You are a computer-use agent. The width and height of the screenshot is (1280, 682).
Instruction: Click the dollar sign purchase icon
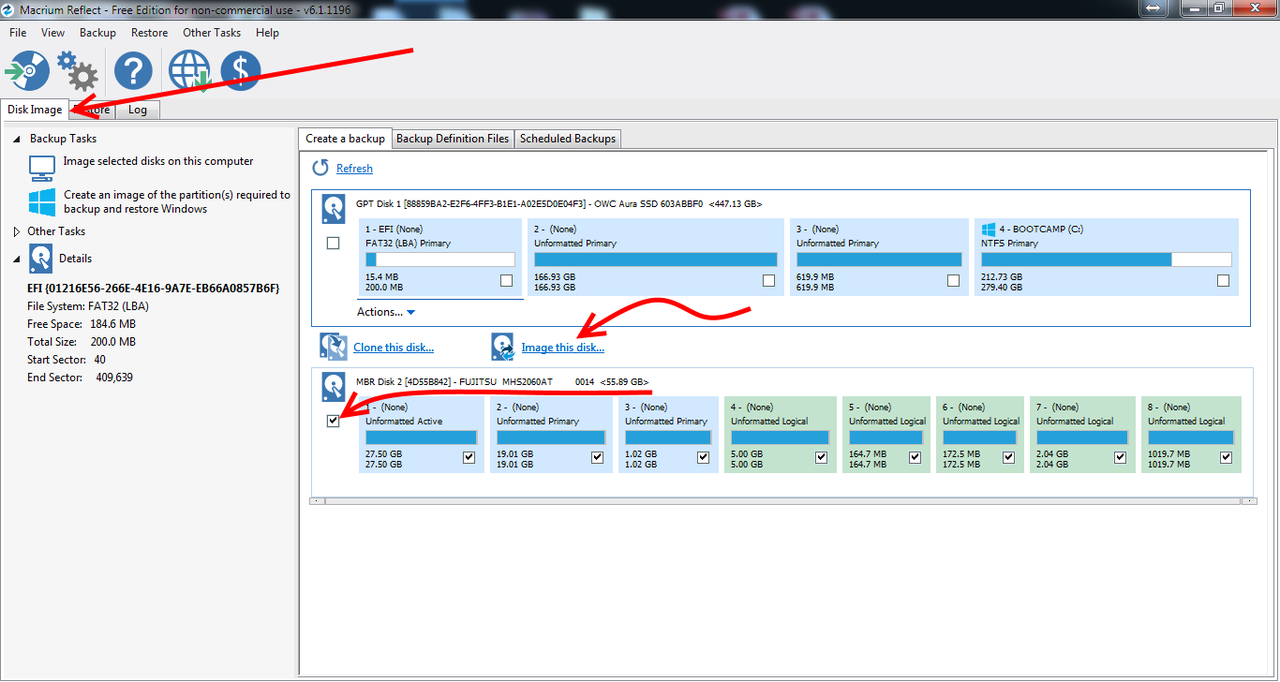[x=240, y=71]
